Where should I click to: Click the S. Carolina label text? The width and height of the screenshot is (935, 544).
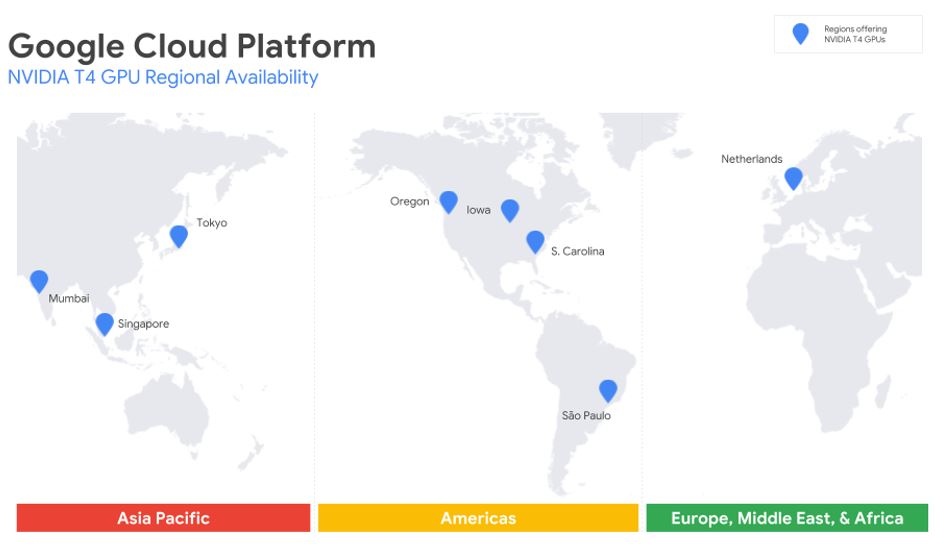click(x=577, y=251)
